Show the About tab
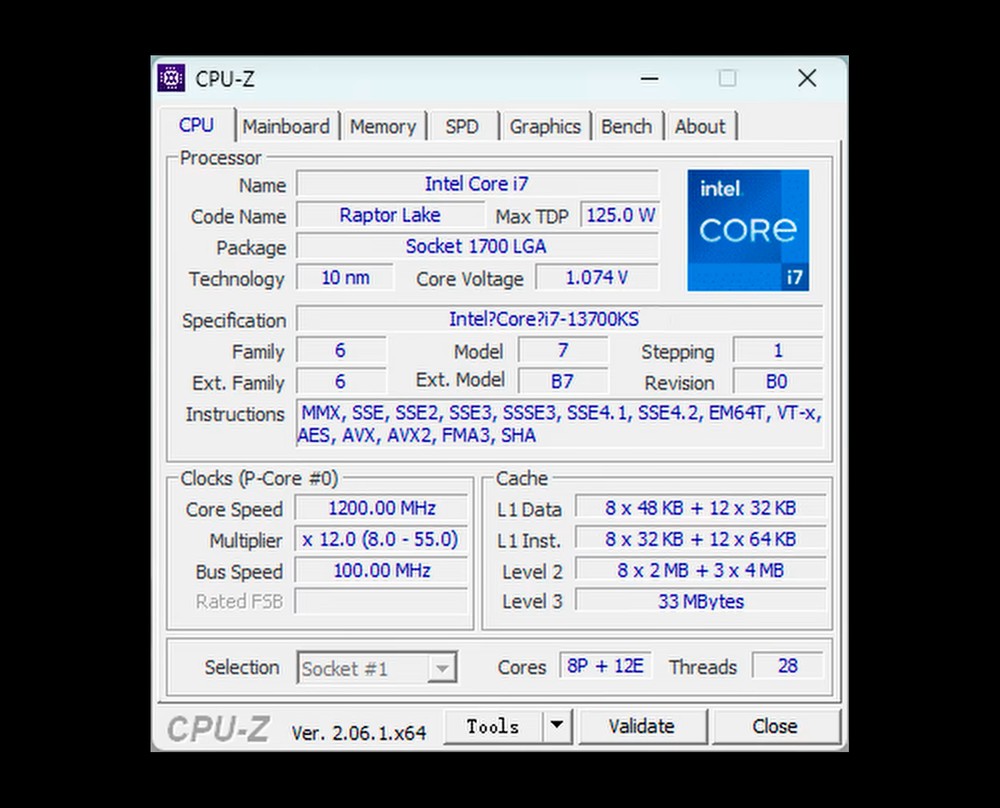Image resolution: width=1000 pixels, height=808 pixels. coord(700,126)
